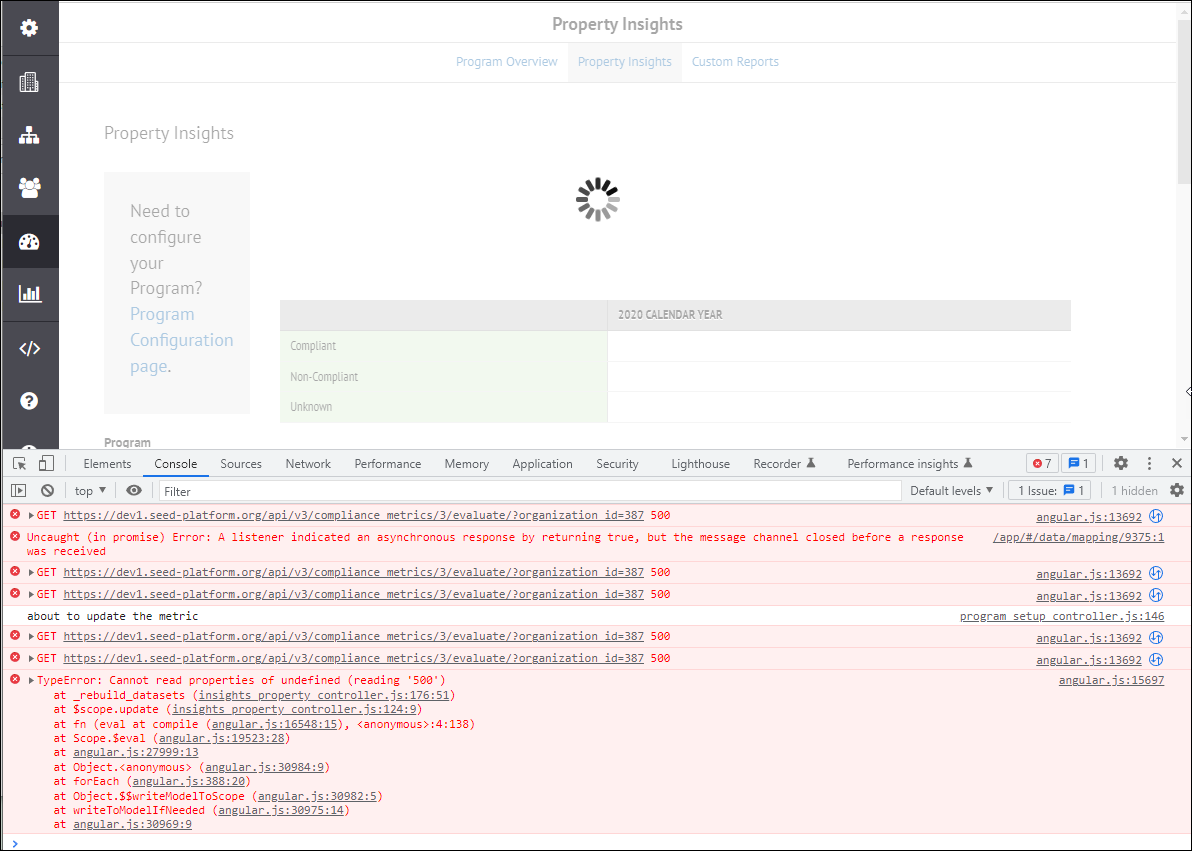The height and width of the screenshot is (851, 1192).
Task: Click the angular.js:13692 source link
Action: tap(1088, 515)
